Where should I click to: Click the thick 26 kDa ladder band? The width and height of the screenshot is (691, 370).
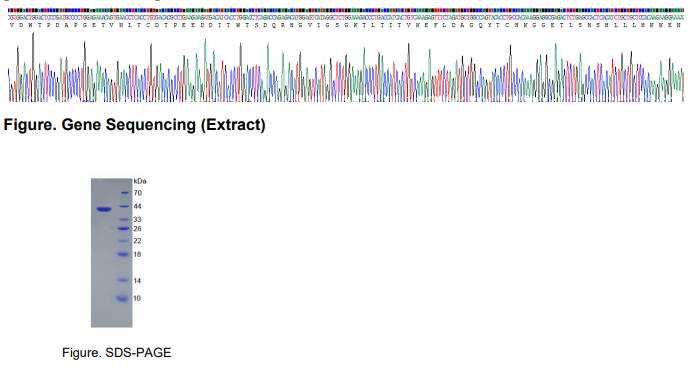pos(123,229)
